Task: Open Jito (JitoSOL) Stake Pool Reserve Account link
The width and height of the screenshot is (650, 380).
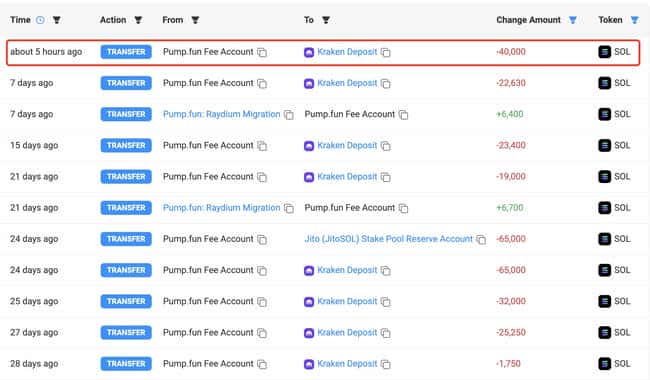Action: point(389,239)
